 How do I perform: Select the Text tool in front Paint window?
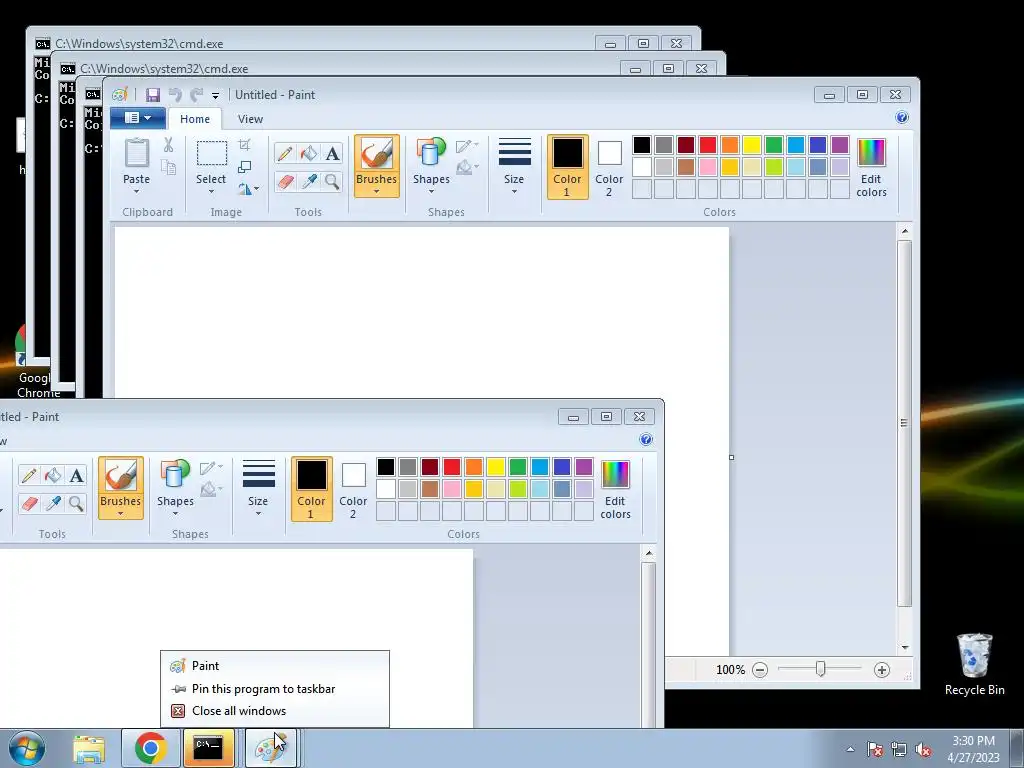pos(76,475)
